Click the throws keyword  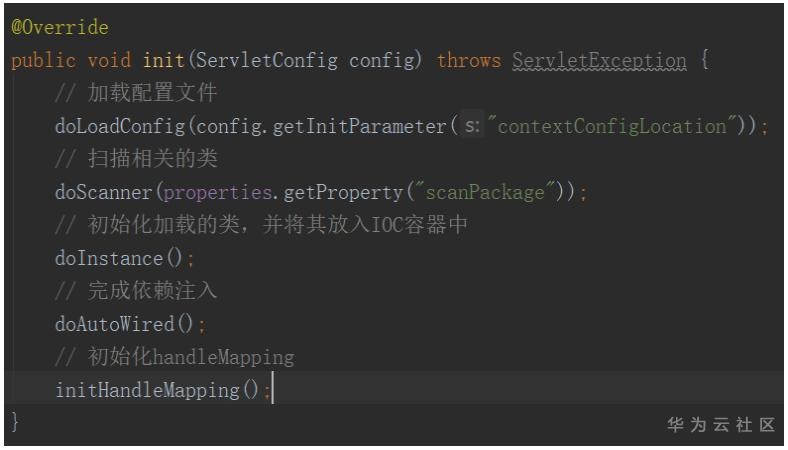(468, 61)
